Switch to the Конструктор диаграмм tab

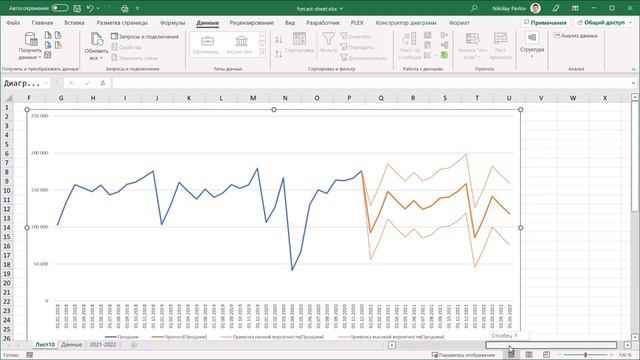point(406,23)
